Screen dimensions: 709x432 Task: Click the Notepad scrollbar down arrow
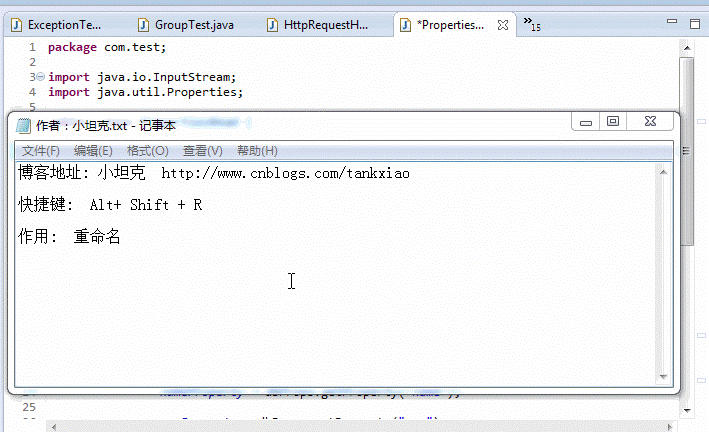point(663,376)
